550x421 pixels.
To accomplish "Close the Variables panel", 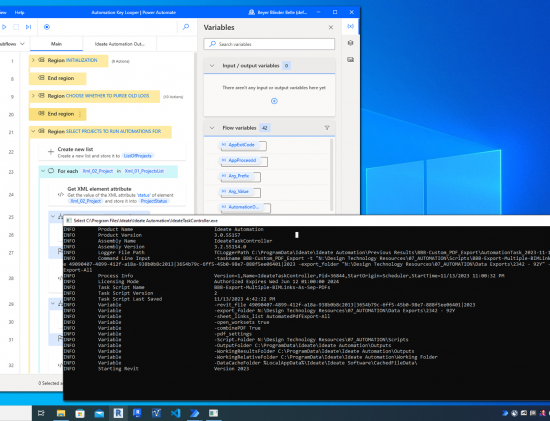I will pos(331,27).
